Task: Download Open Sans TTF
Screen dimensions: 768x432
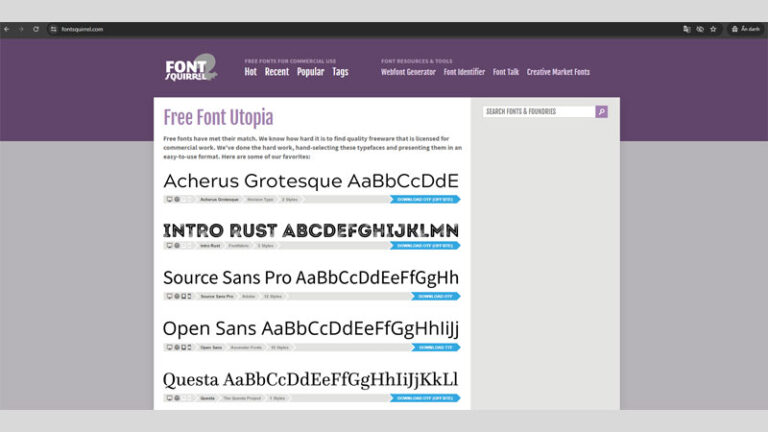Action: coord(435,347)
